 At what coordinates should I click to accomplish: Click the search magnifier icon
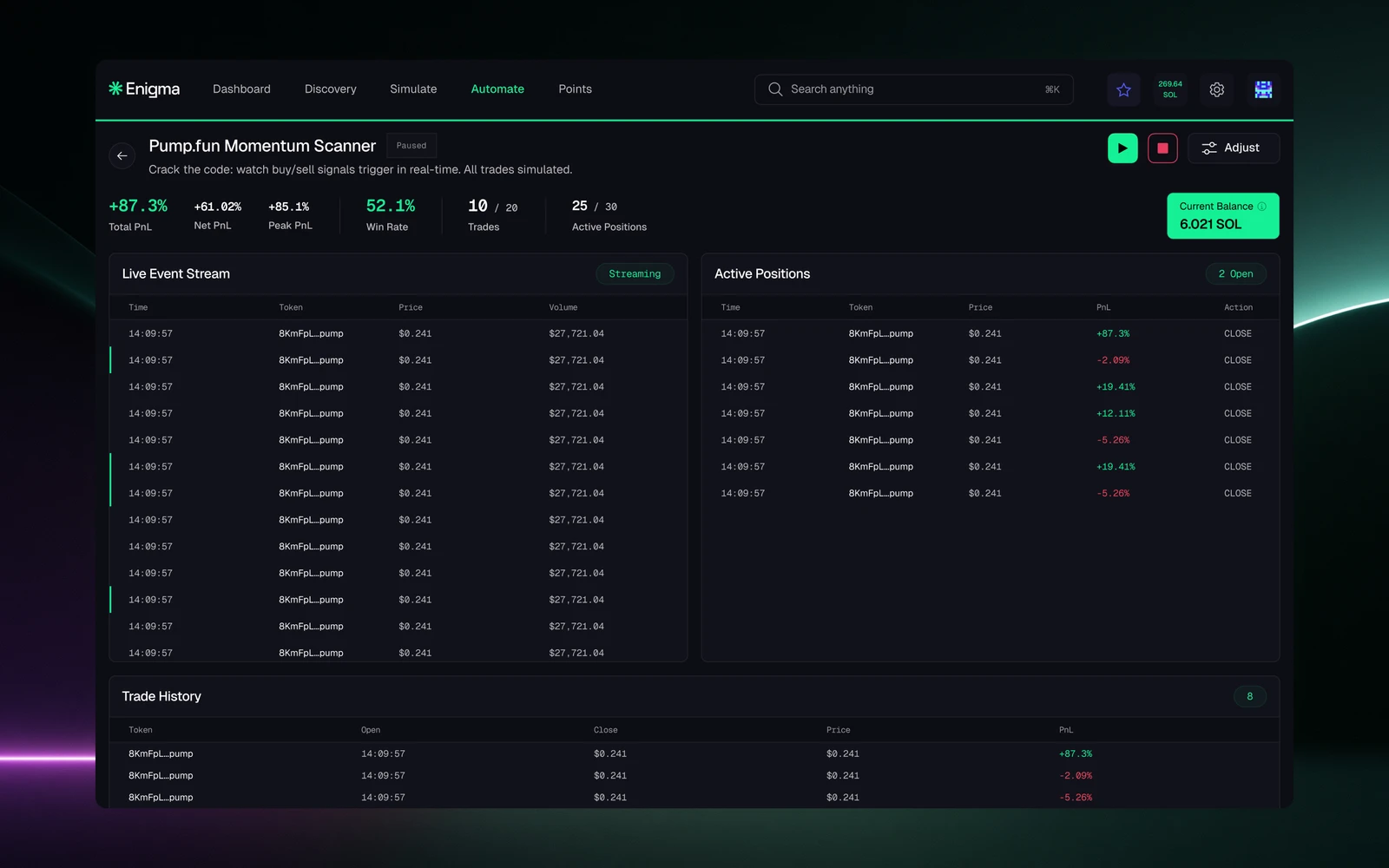click(x=775, y=89)
